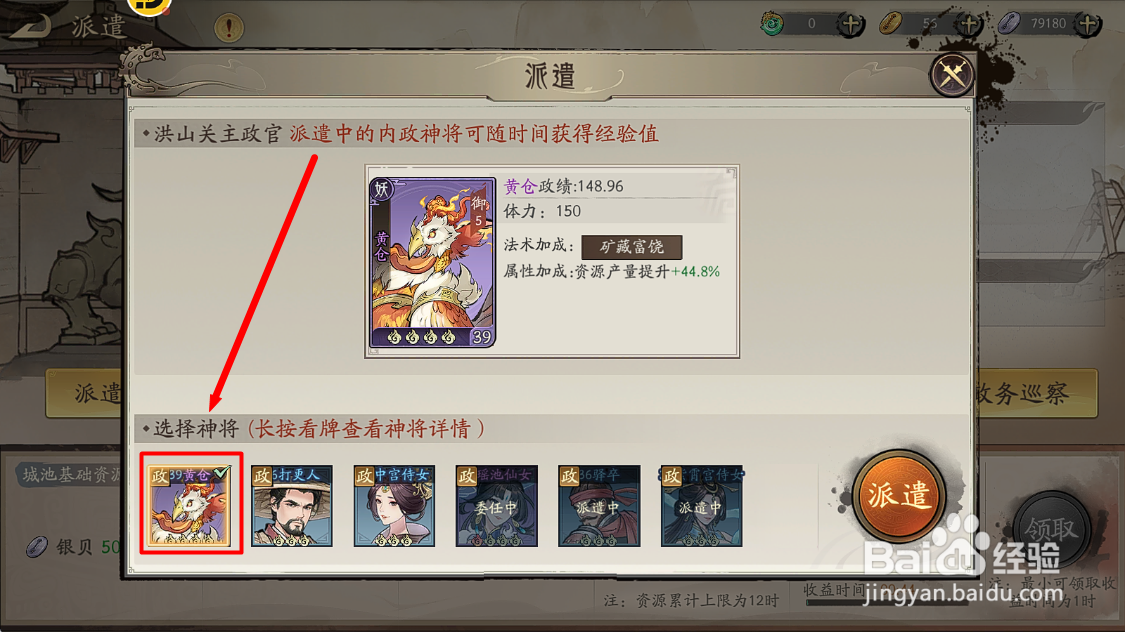Switch to the 政务巡察 tab behind dialog
This screenshot has height=632, width=1125.
[1037, 393]
